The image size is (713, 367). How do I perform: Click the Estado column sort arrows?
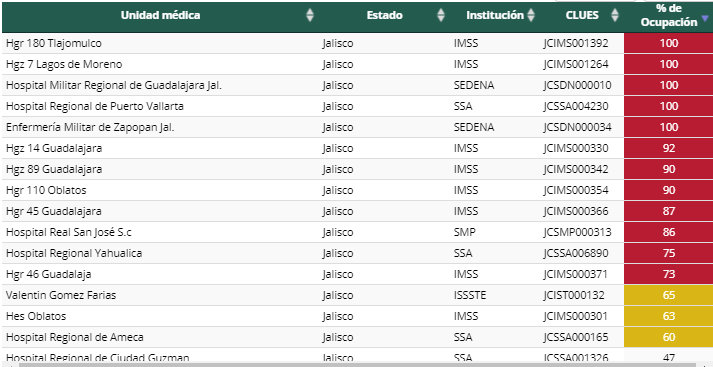[441, 15]
